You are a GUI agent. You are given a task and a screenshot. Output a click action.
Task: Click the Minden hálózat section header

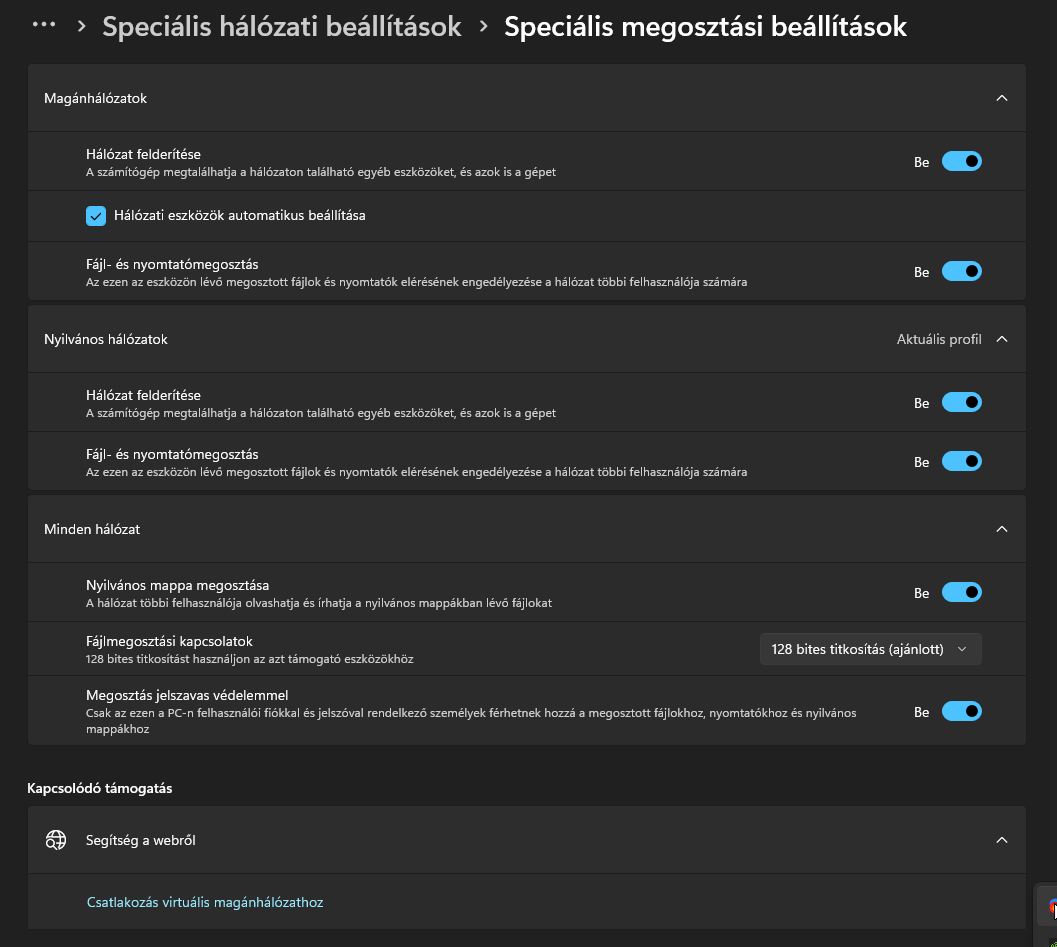tap(92, 529)
